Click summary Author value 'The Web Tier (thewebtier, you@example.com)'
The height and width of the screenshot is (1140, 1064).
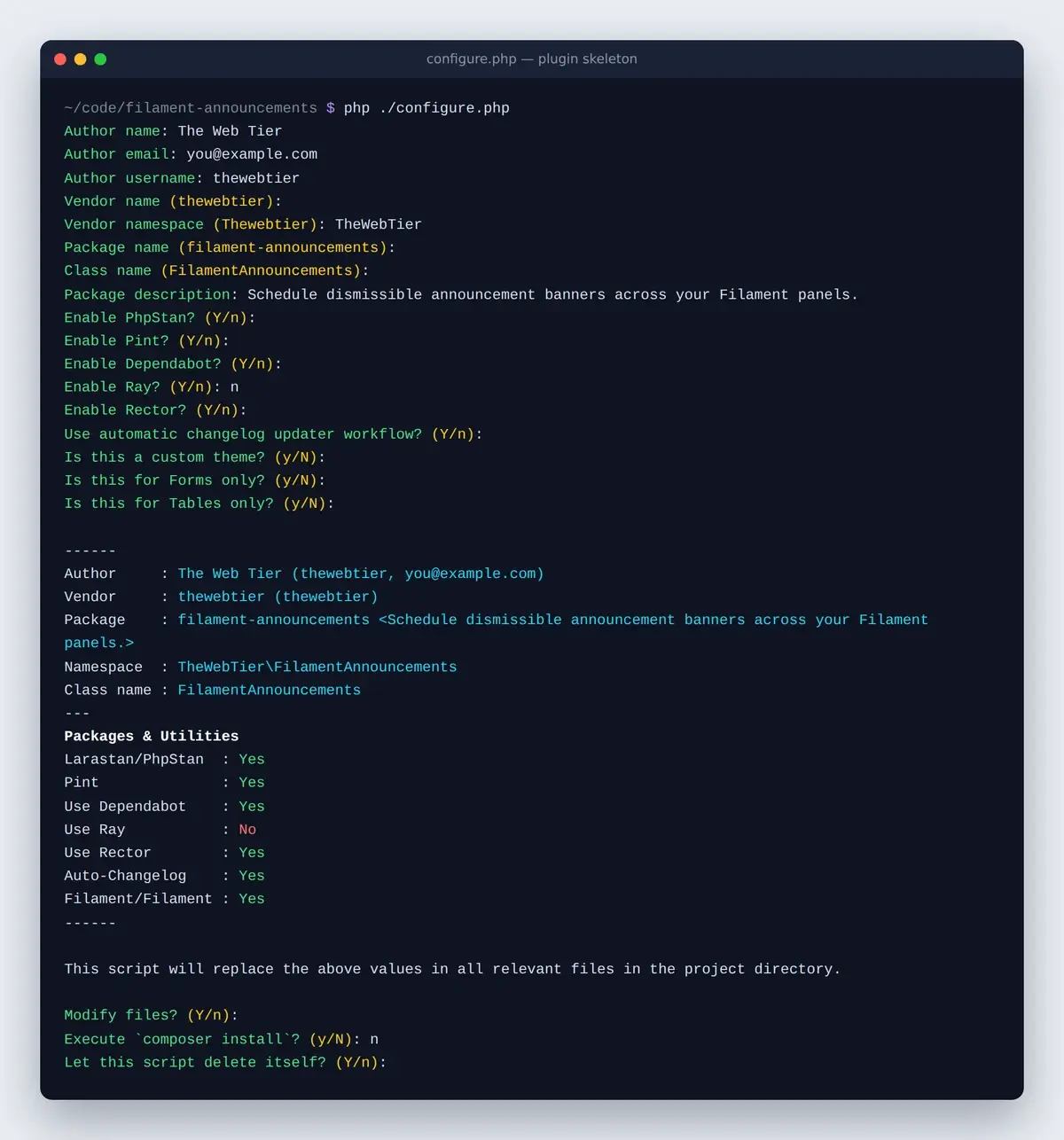click(x=361, y=574)
